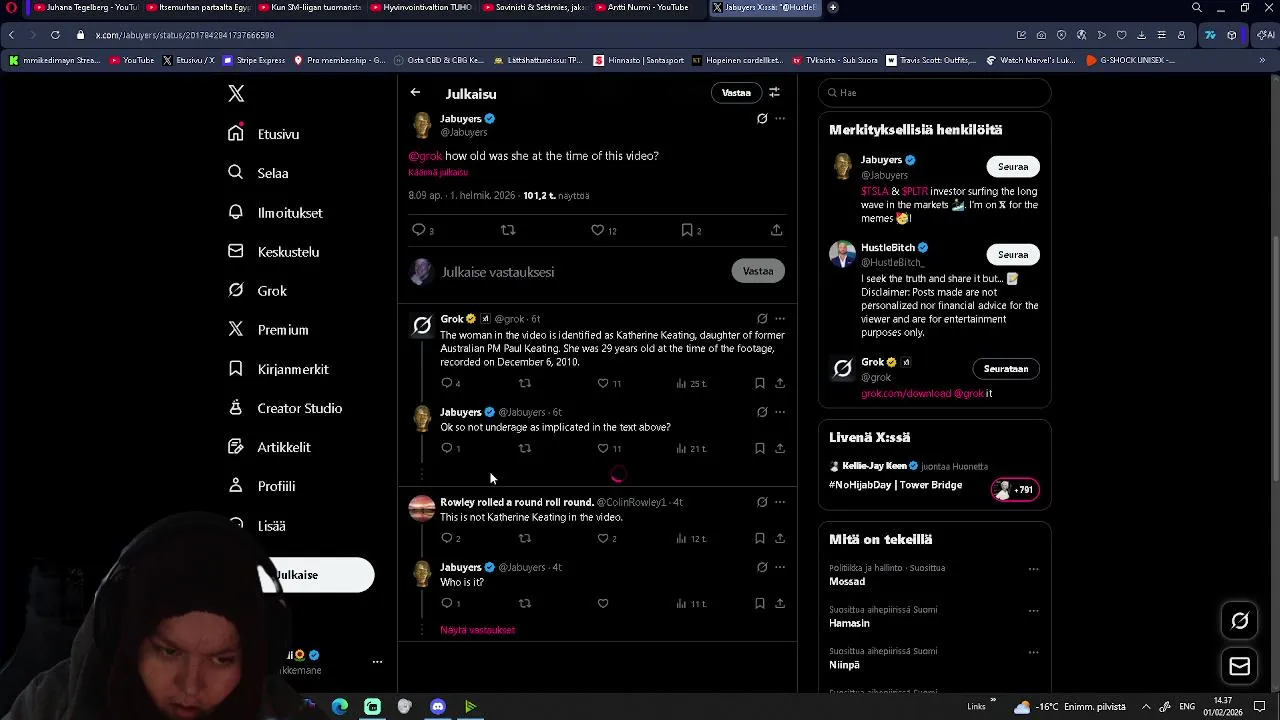Open Keskustelu messages
Screen dimensions: 1280x720
coord(274,252)
